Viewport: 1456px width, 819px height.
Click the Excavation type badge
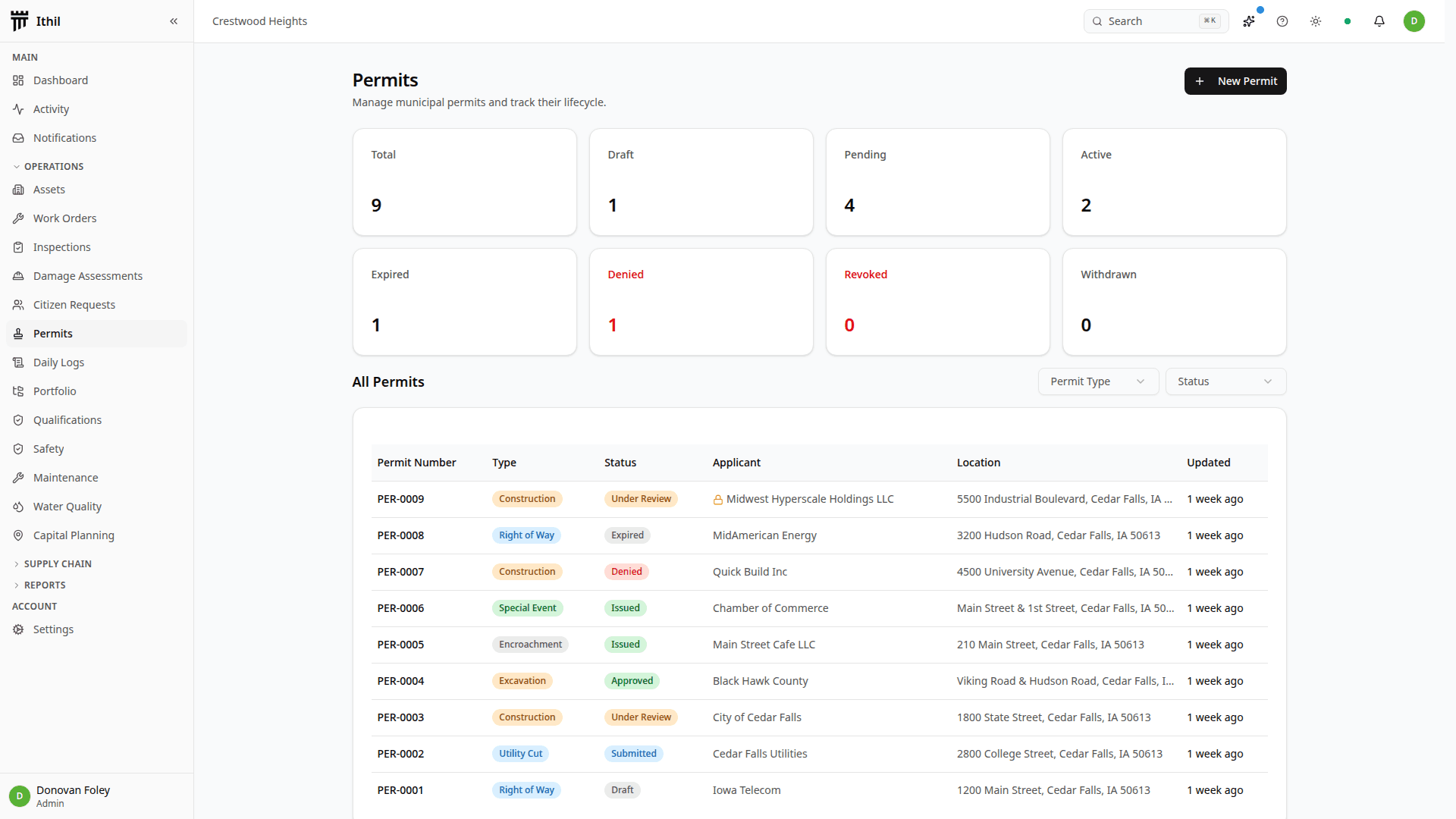coord(522,681)
